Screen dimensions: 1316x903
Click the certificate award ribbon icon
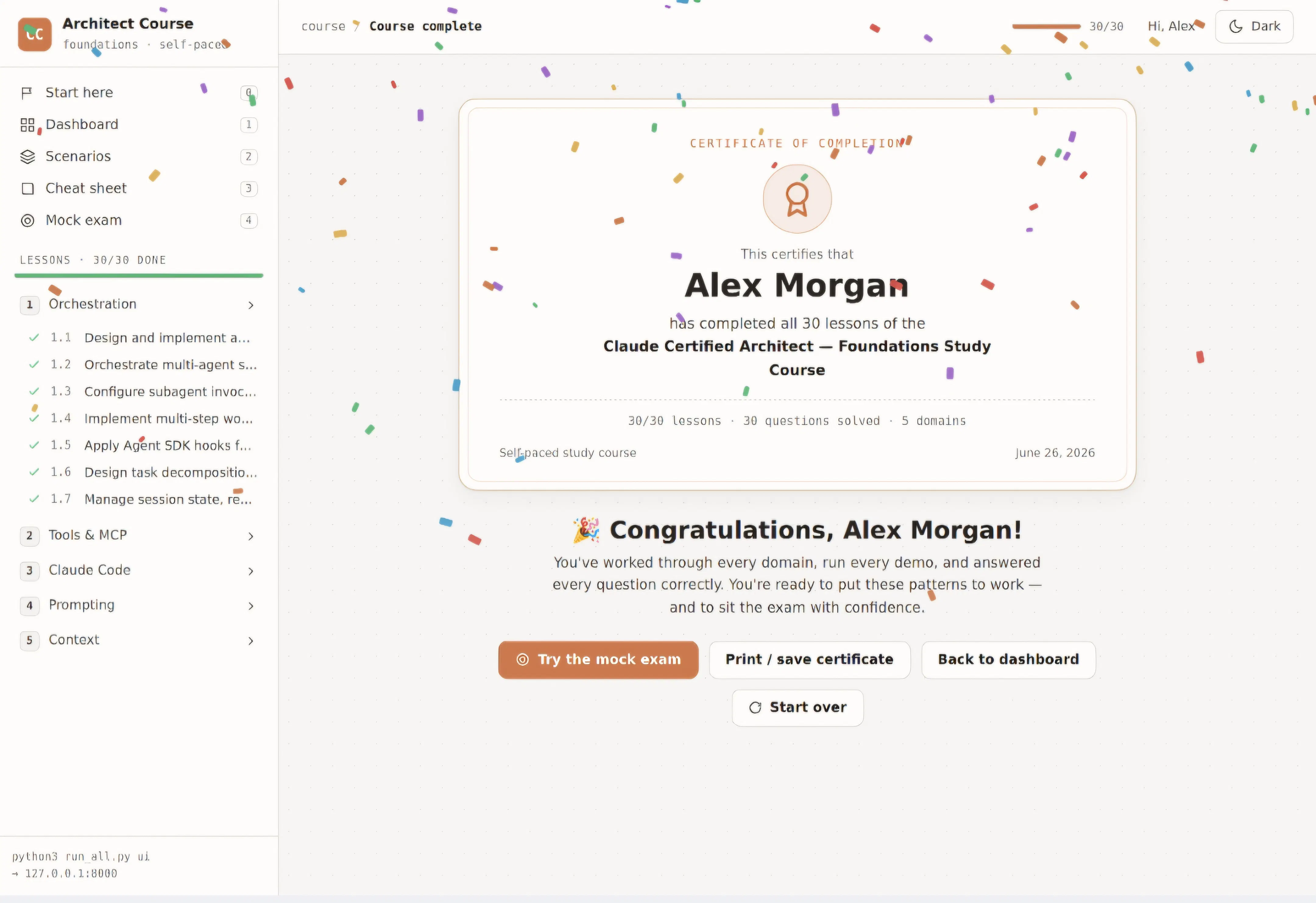point(797,199)
